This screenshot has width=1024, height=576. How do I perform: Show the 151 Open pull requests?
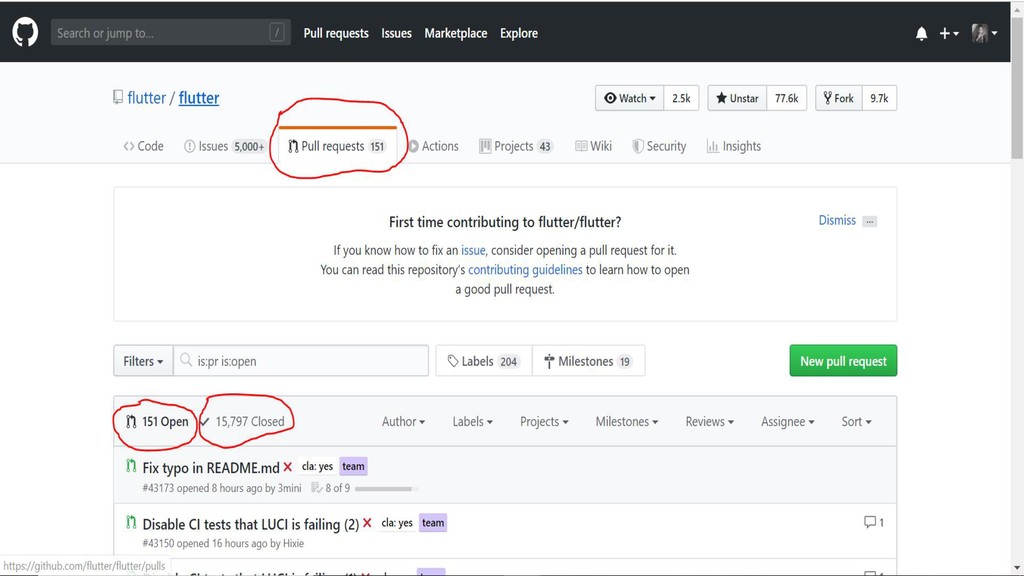click(x=157, y=422)
